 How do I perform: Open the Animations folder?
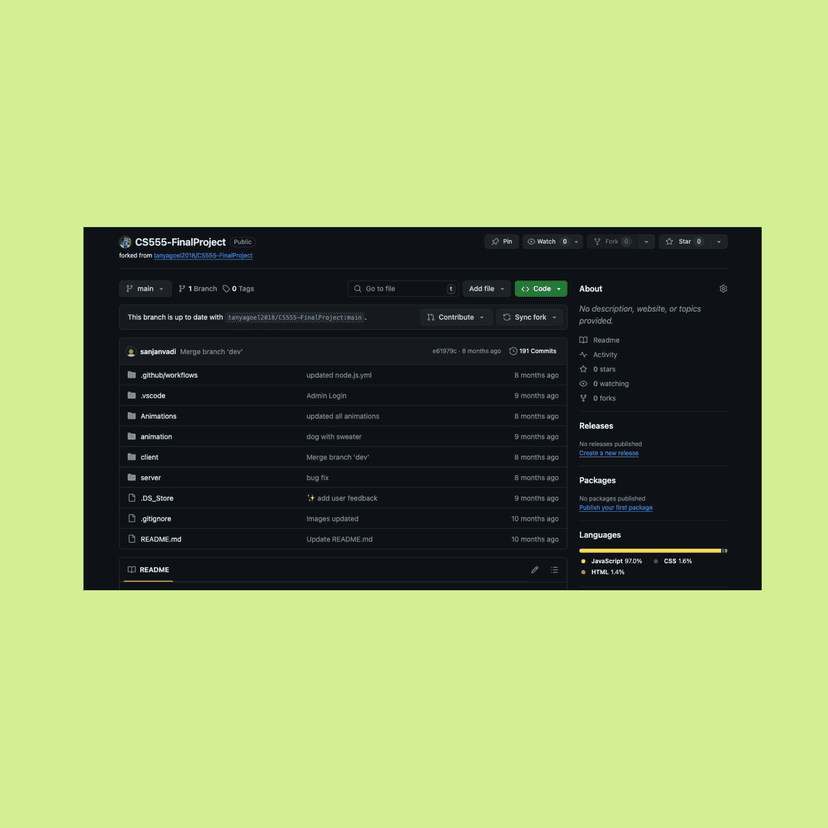click(158, 416)
